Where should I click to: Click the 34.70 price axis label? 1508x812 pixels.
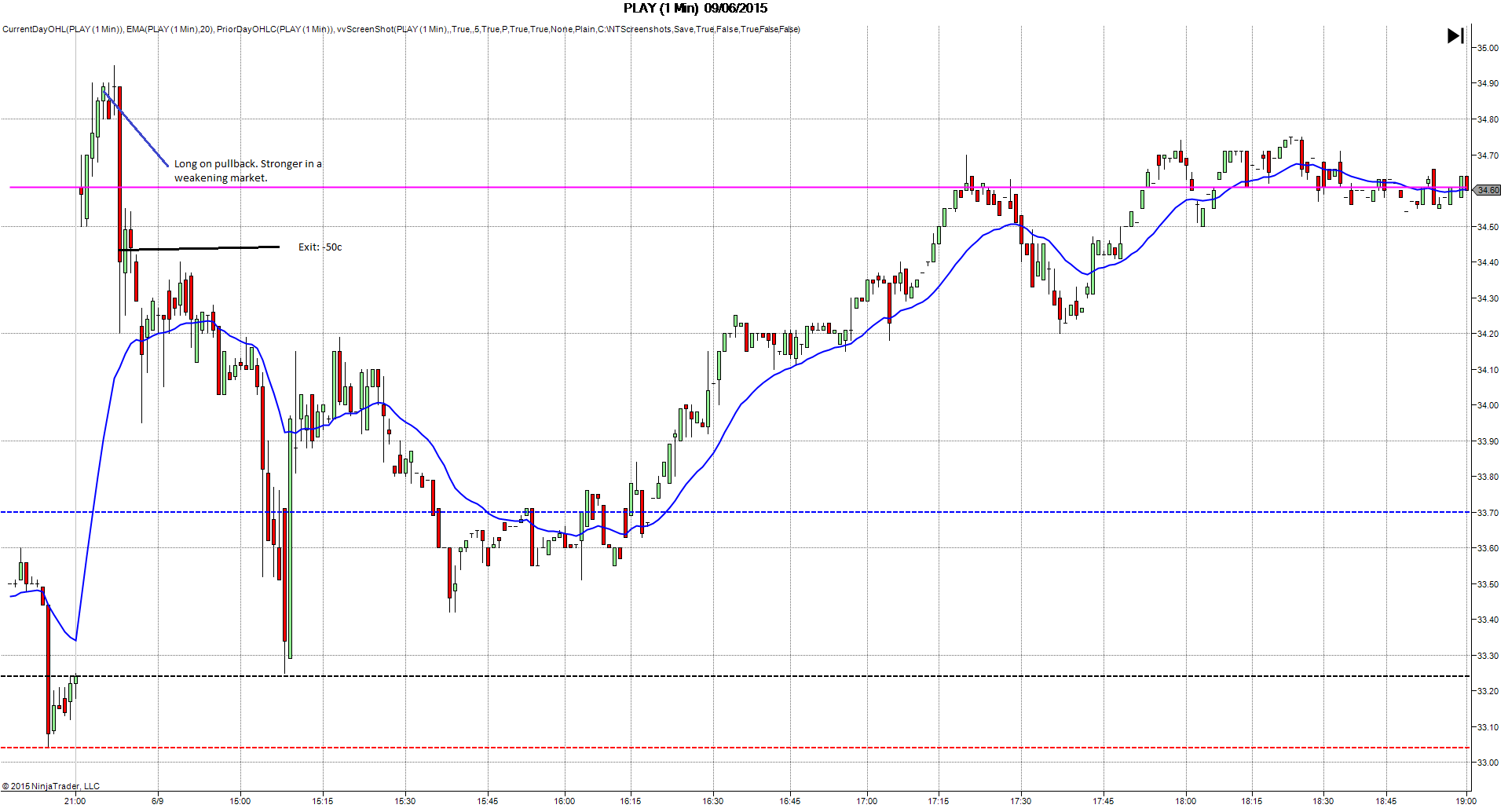[x=1488, y=155]
